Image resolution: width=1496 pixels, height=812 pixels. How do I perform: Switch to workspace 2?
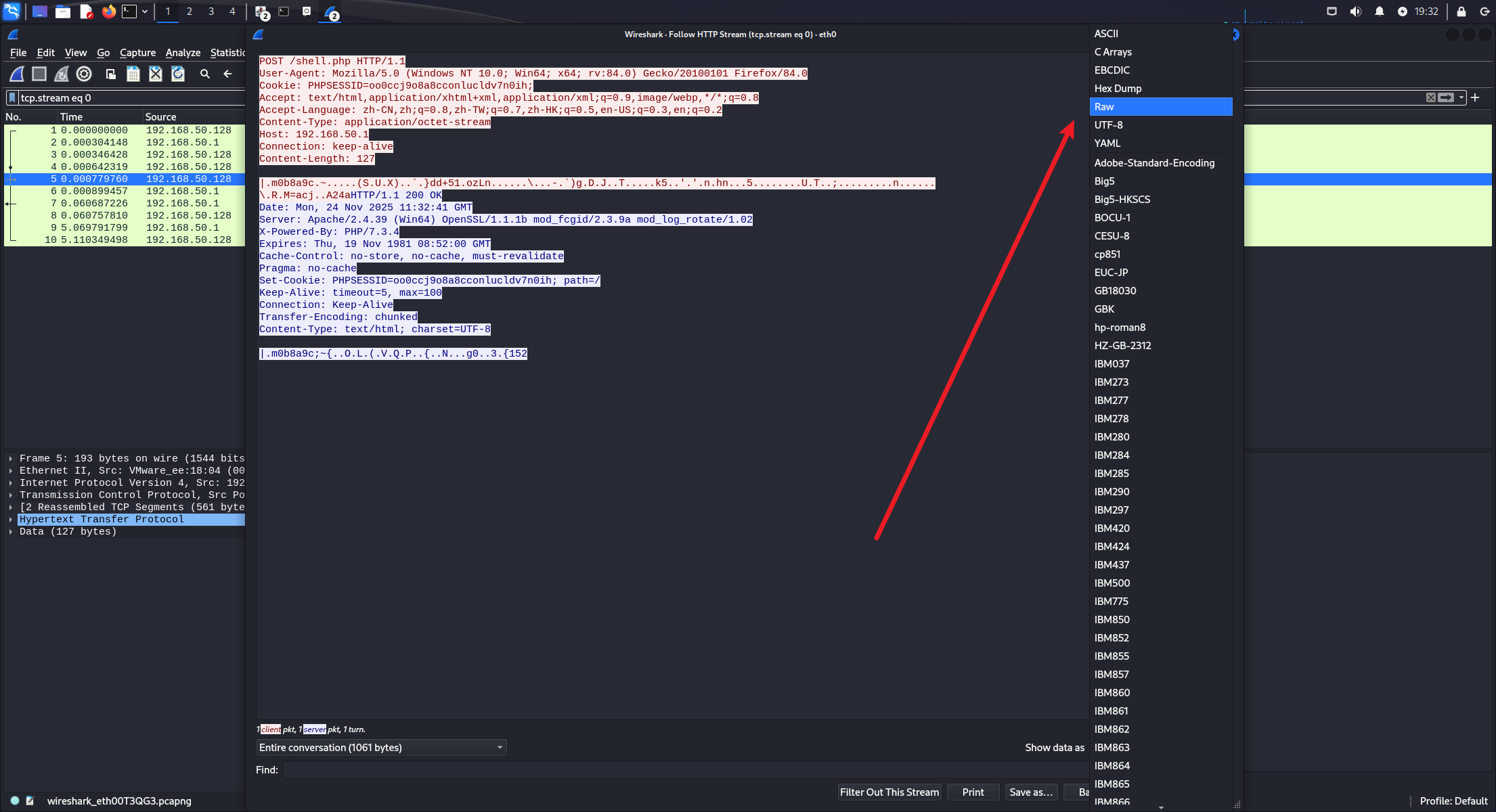[x=190, y=12]
